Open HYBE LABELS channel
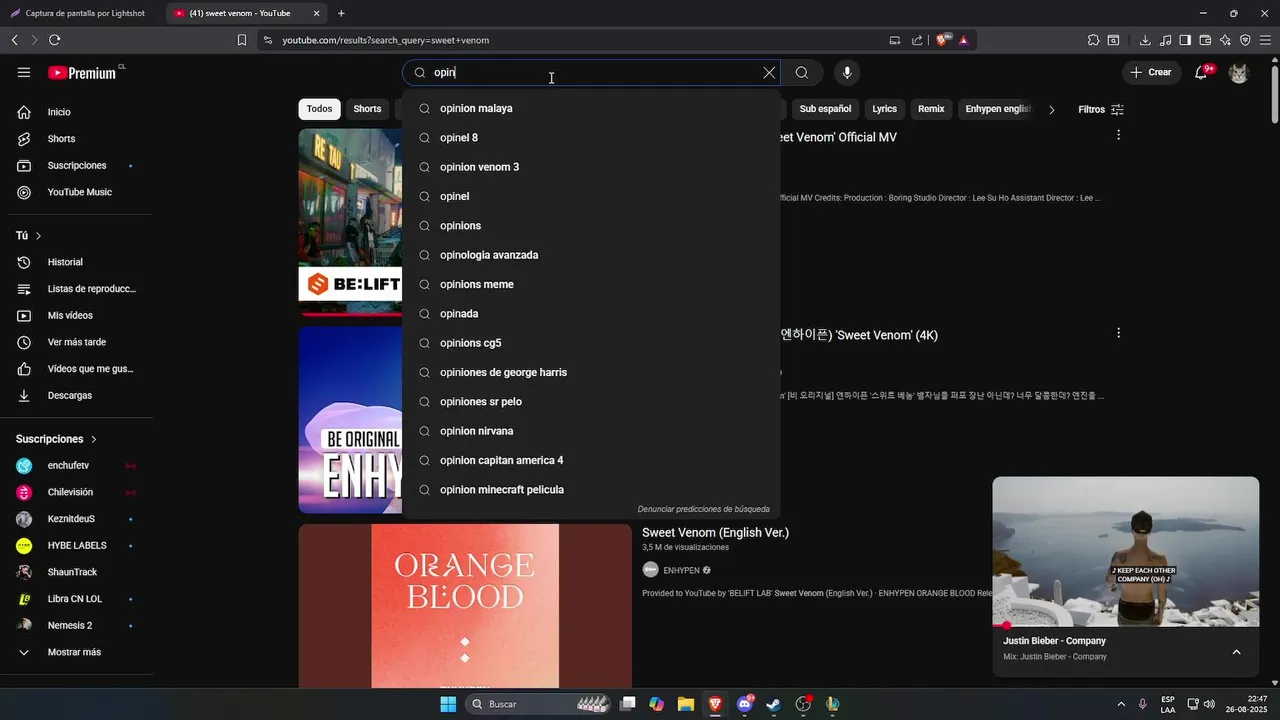The width and height of the screenshot is (1280, 720). [x=76, y=546]
